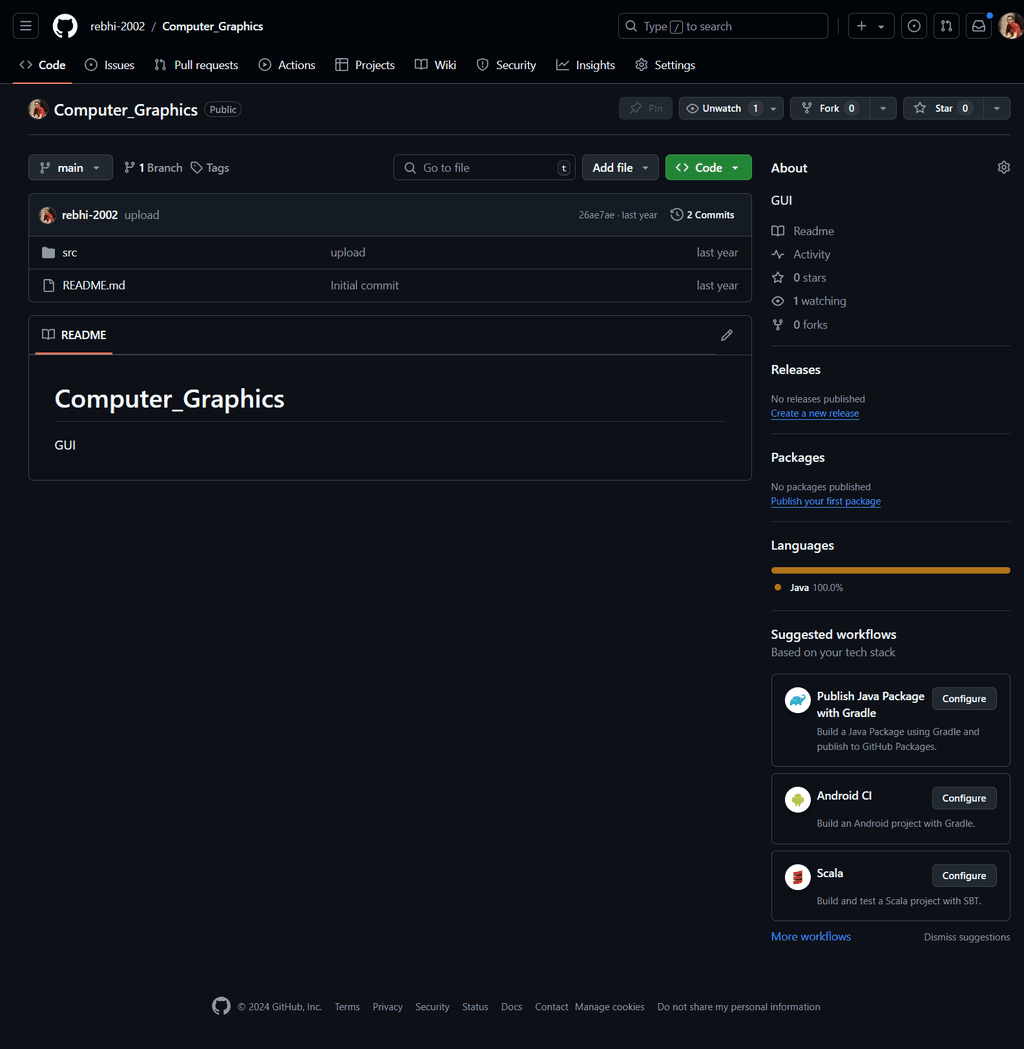The width and height of the screenshot is (1024, 1049).
Task: Configure the Android CI workflow
Action: [x=964, y=798]
